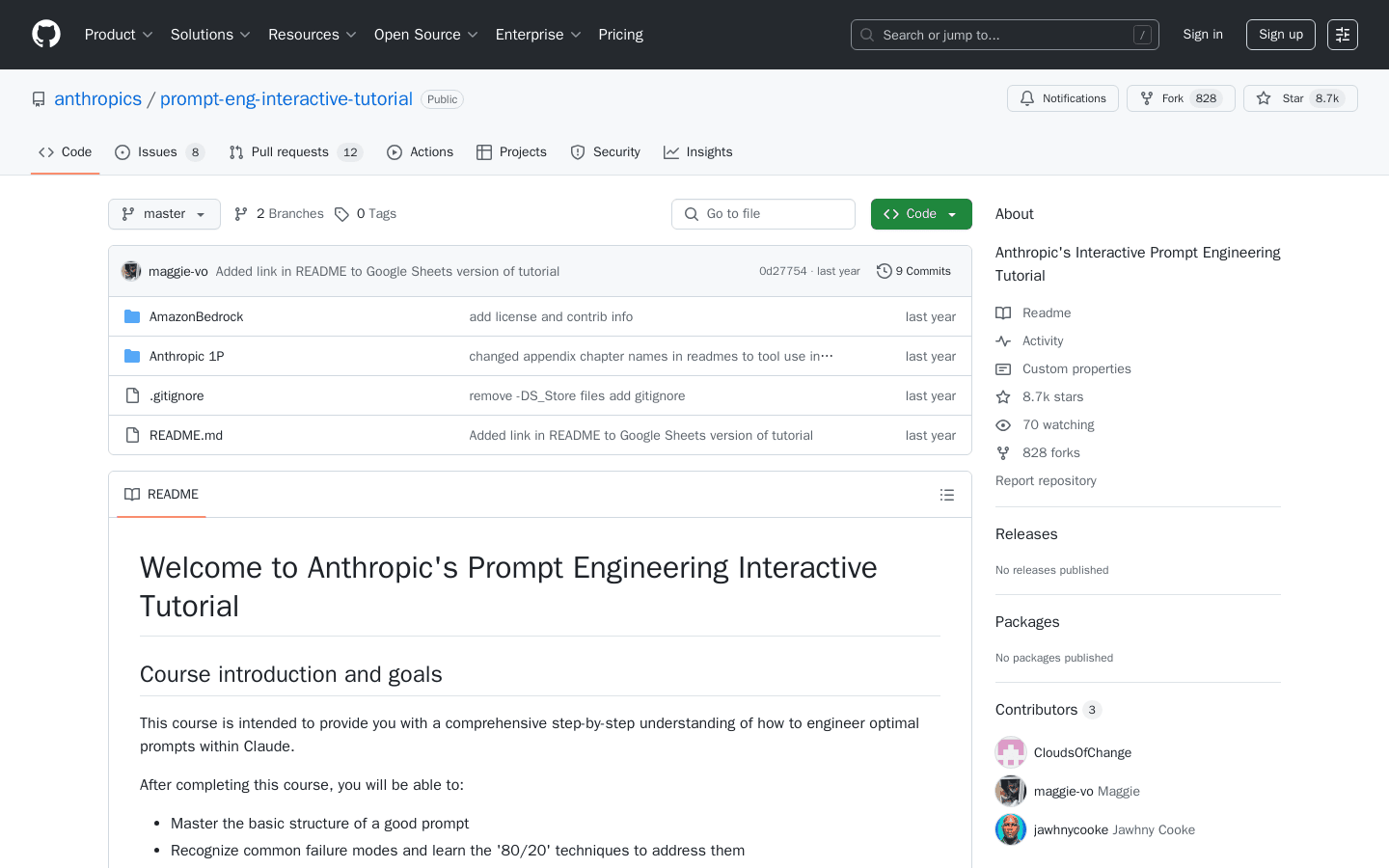Open the master branch selector
The image size is (1389, 868).
pos(164,213)
